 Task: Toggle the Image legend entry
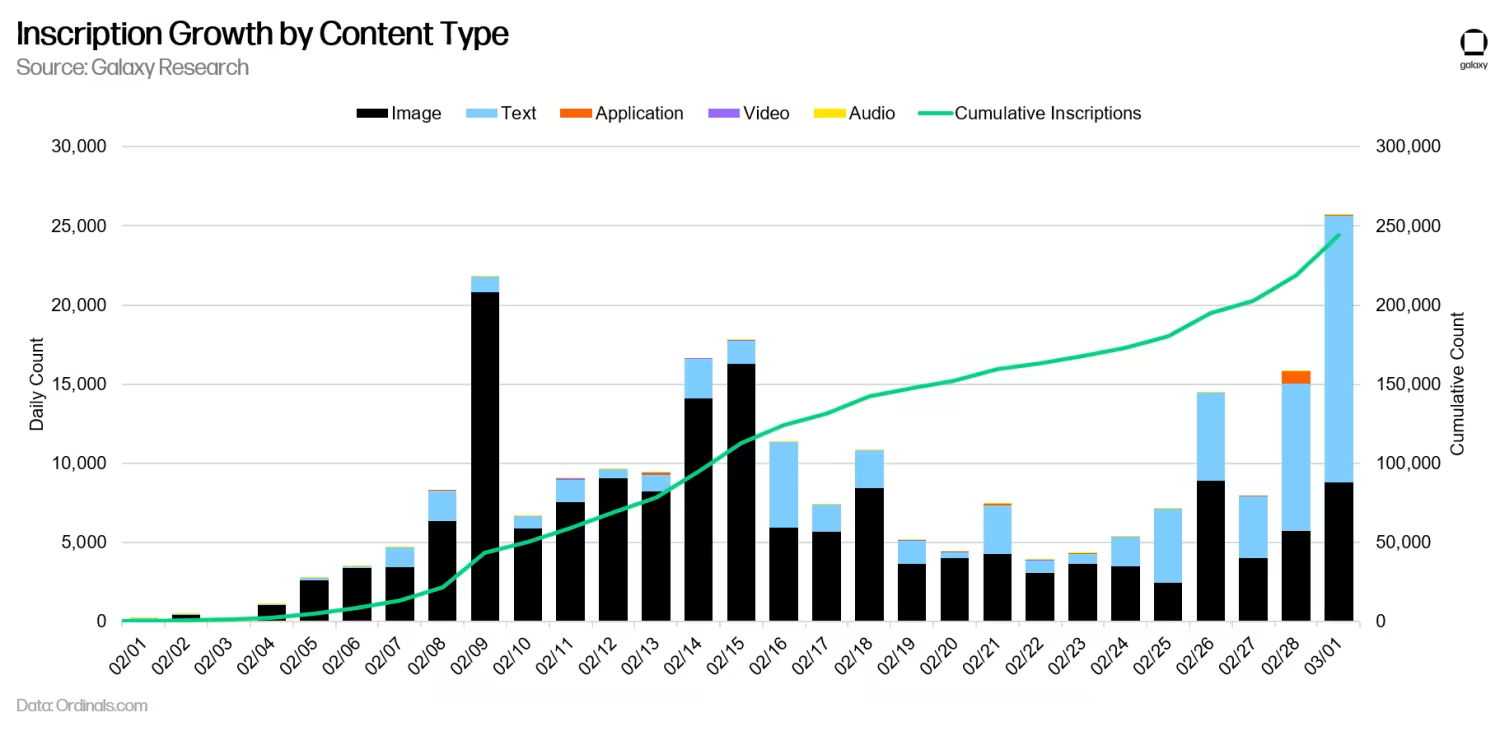(399, 113)
